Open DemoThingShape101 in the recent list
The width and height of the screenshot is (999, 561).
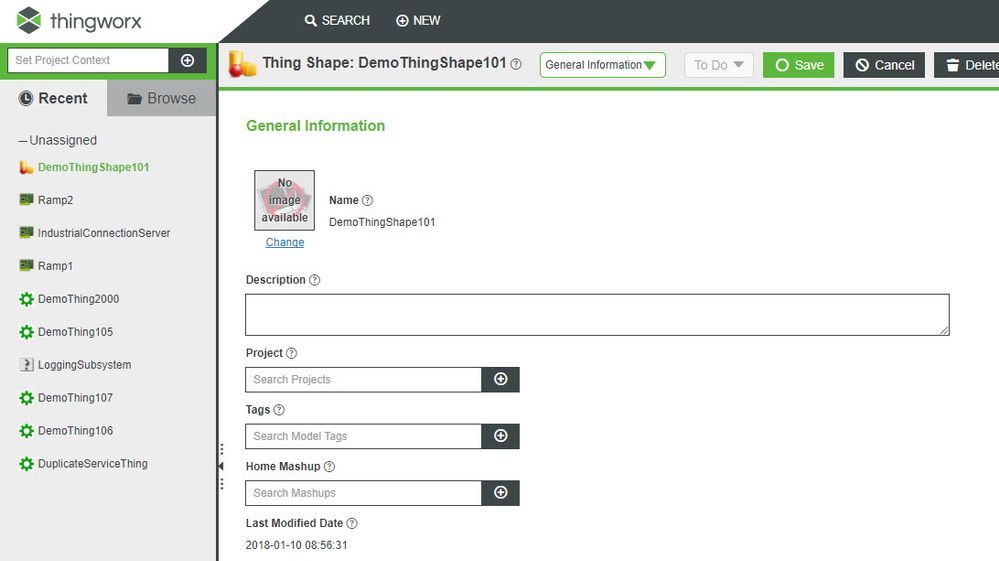tap(93, 167)
